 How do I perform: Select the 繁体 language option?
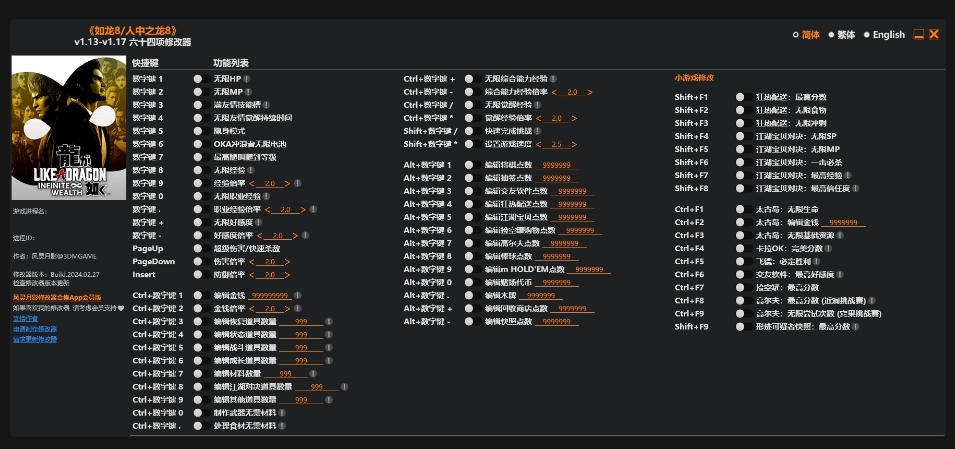coord(842,35)
